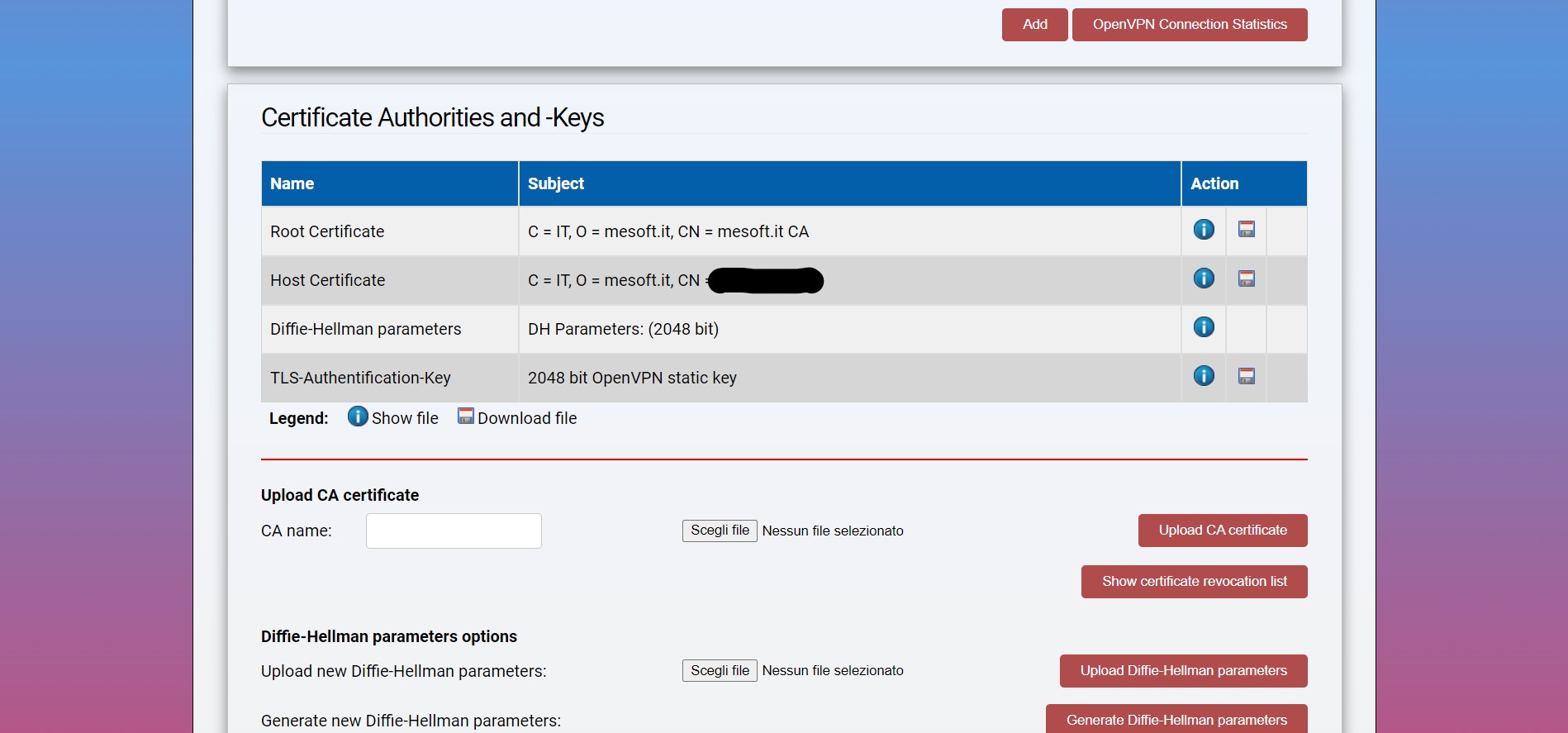Show Diffie-Hellman parameters file info
The image size is (1568, 733).
point(1204,327)
